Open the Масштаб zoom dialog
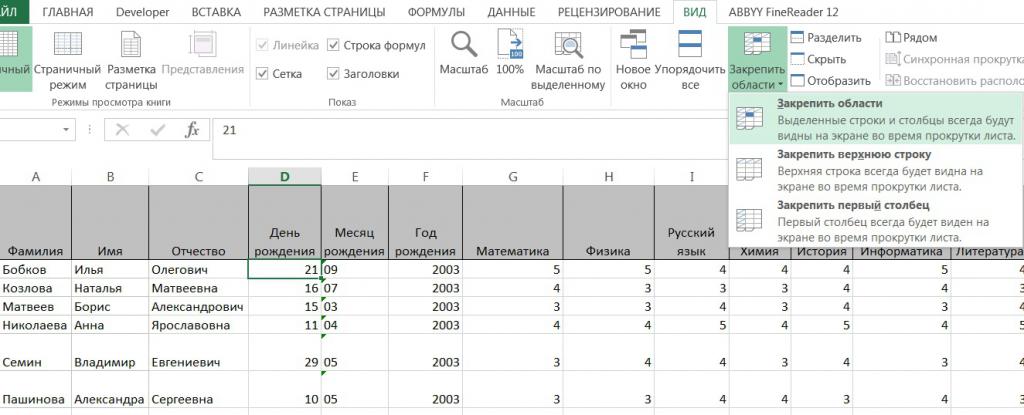 click(x=464, y=54)
